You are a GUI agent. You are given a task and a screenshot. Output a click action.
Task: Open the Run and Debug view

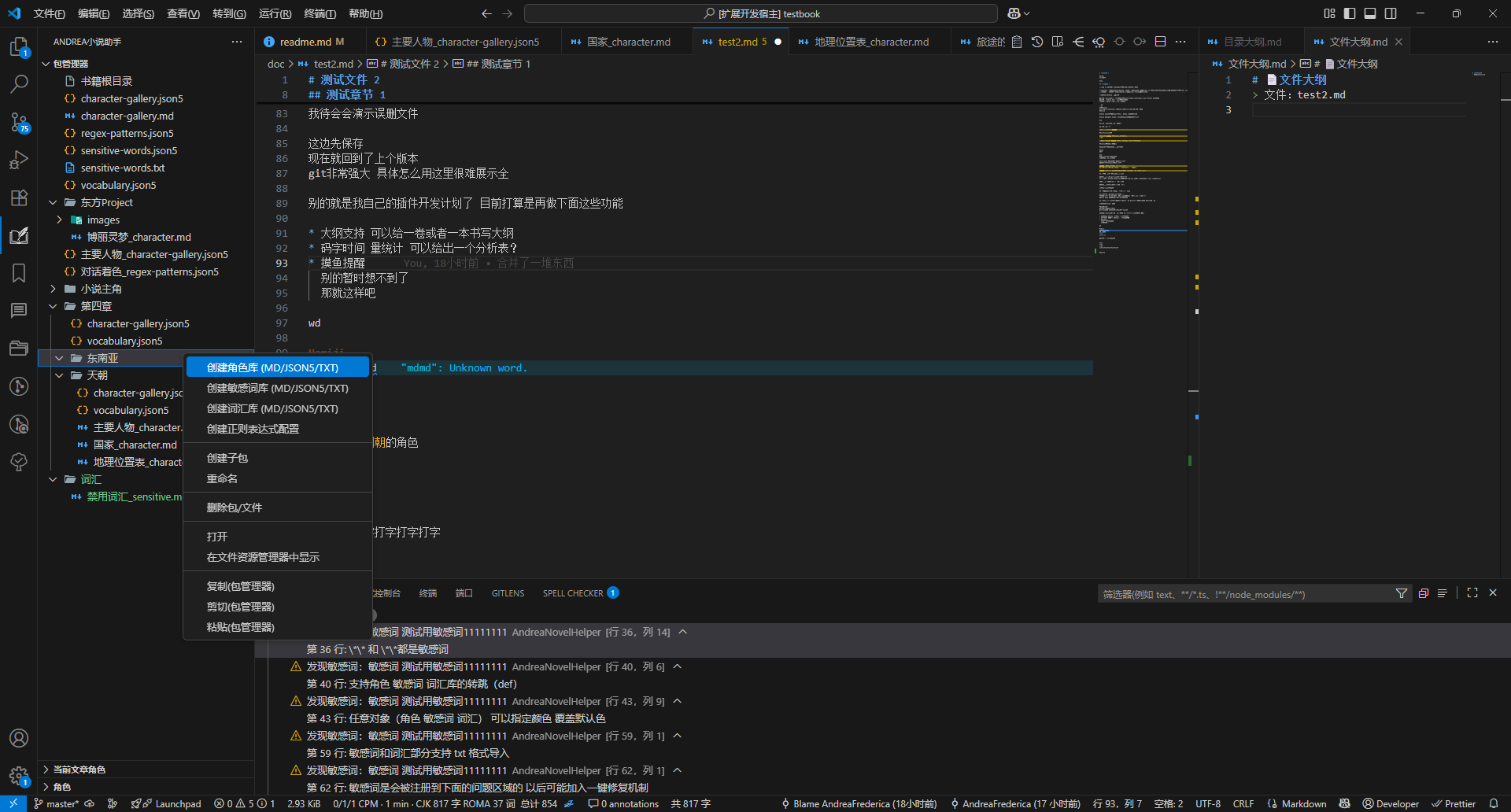19,160
